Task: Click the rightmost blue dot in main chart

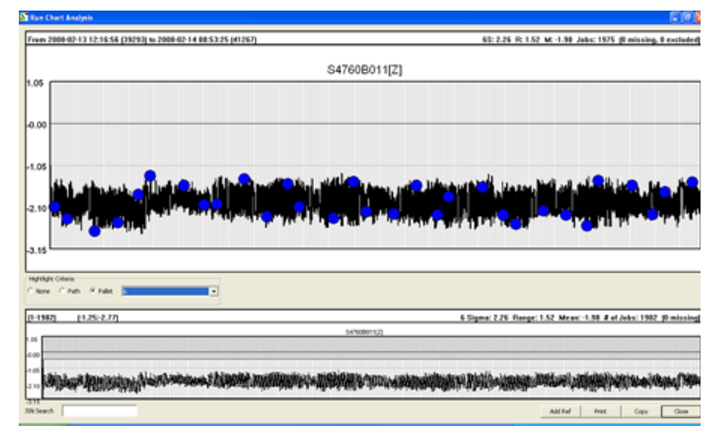Action: pos(692,182)
